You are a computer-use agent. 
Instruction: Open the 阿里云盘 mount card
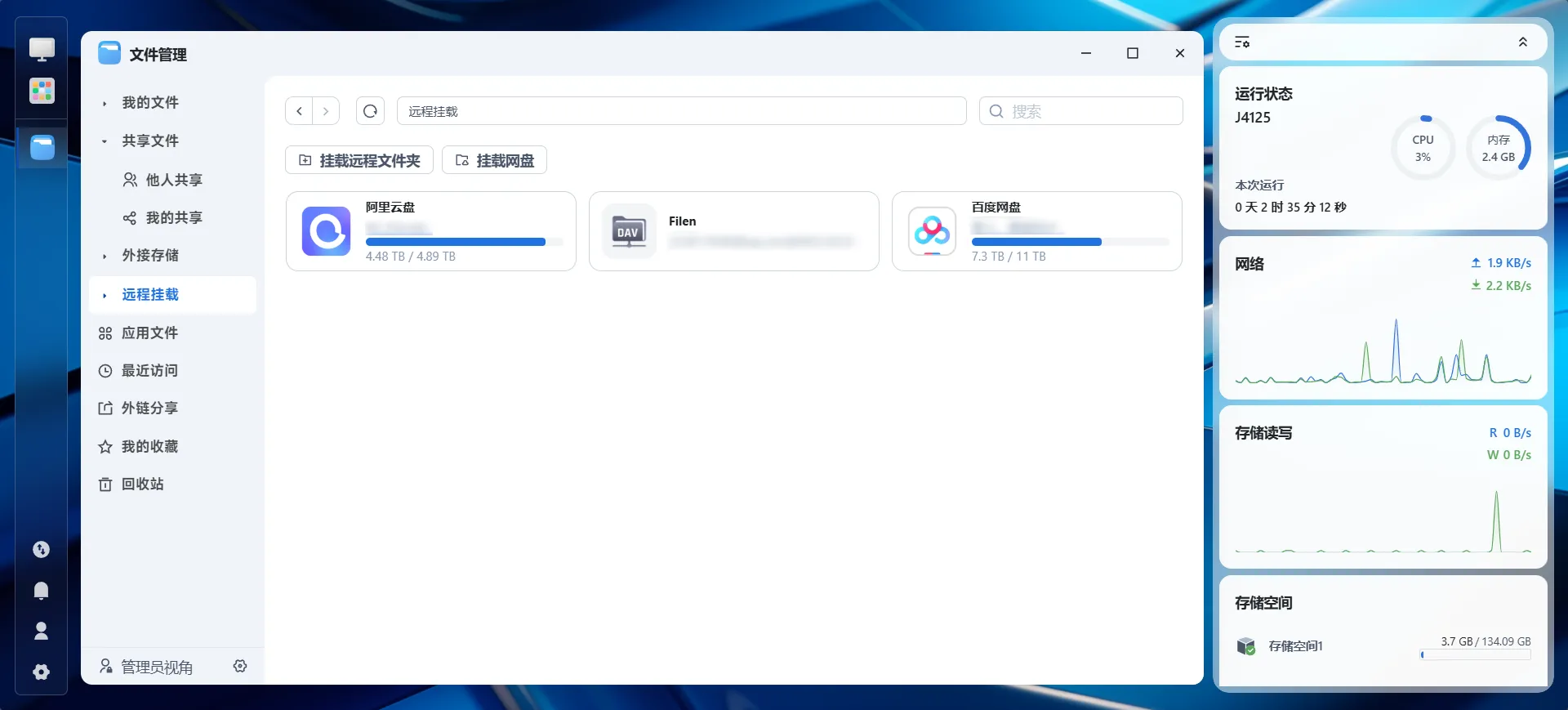[x=431, y=231]
